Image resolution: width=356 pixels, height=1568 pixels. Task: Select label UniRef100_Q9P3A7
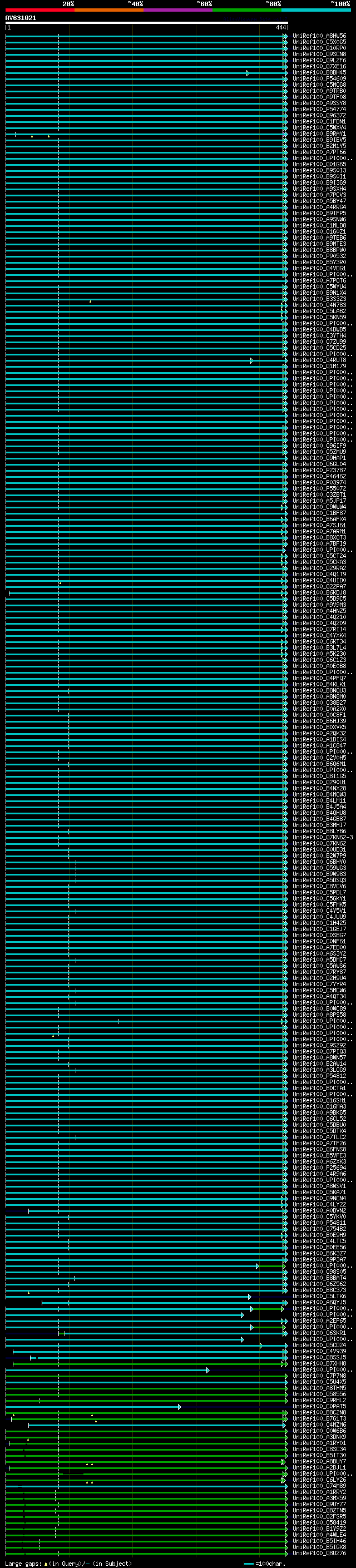tap(319, 1259)
